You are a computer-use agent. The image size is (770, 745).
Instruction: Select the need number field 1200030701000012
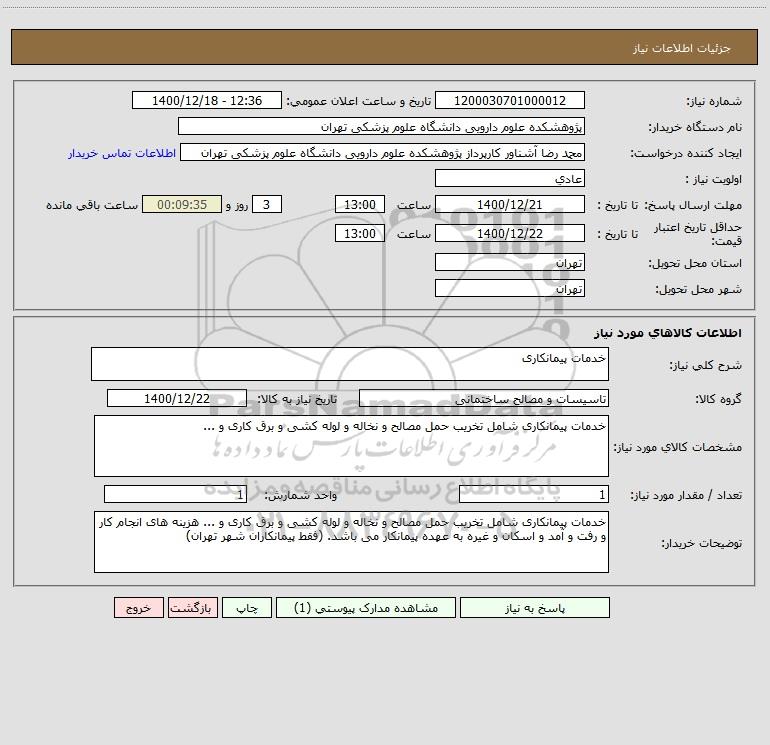510,100
